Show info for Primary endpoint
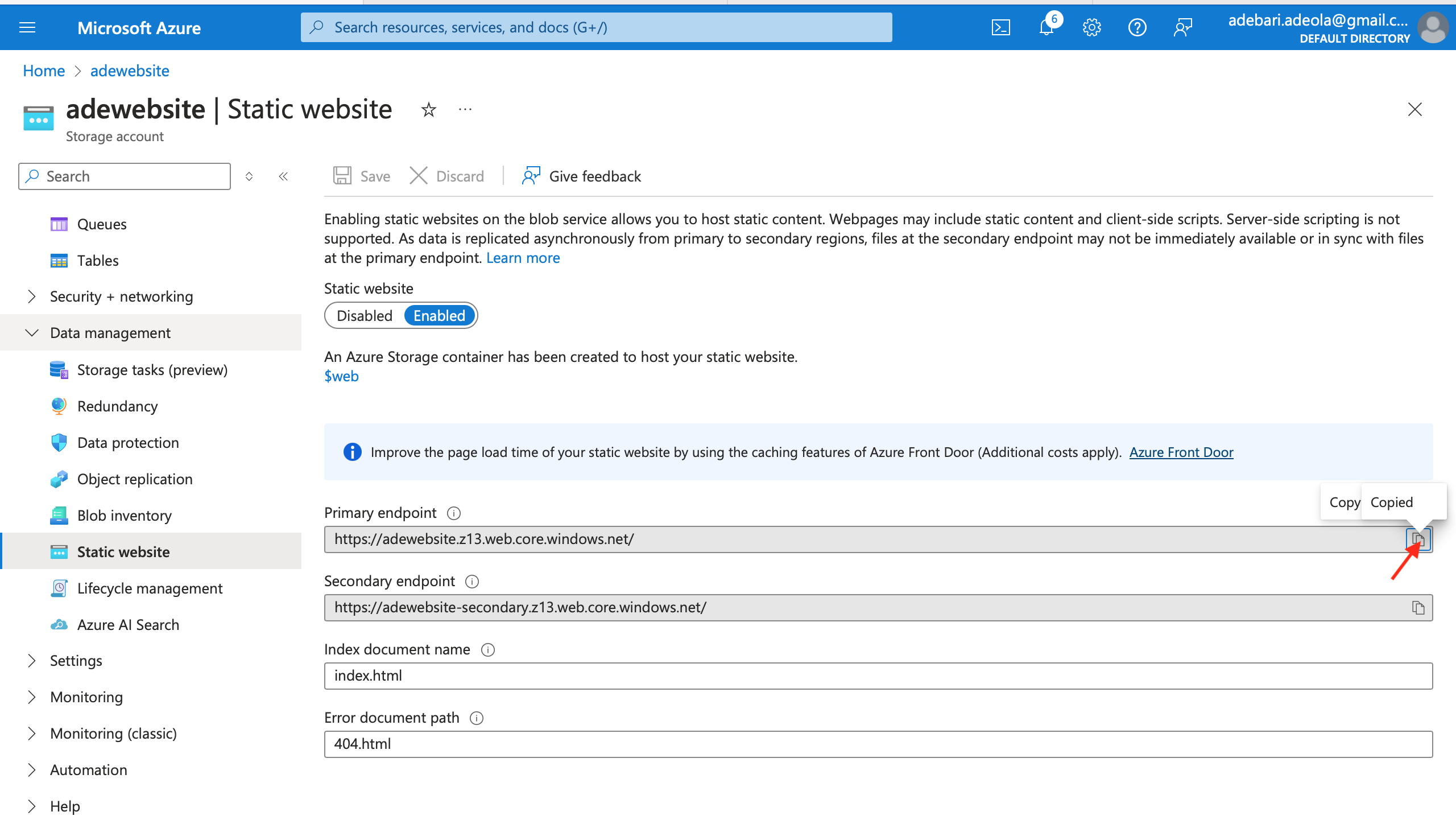1456x824 pixels. tap(453, 513)
